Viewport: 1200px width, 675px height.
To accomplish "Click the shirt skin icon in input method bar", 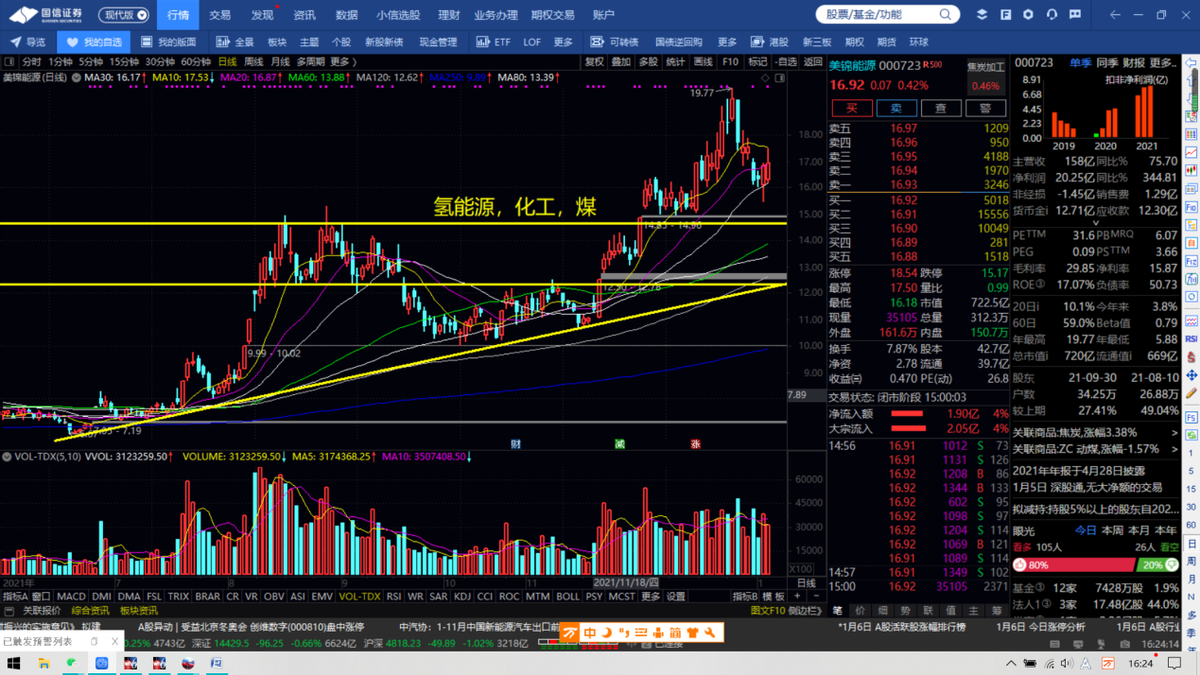I will click(692, 633).
